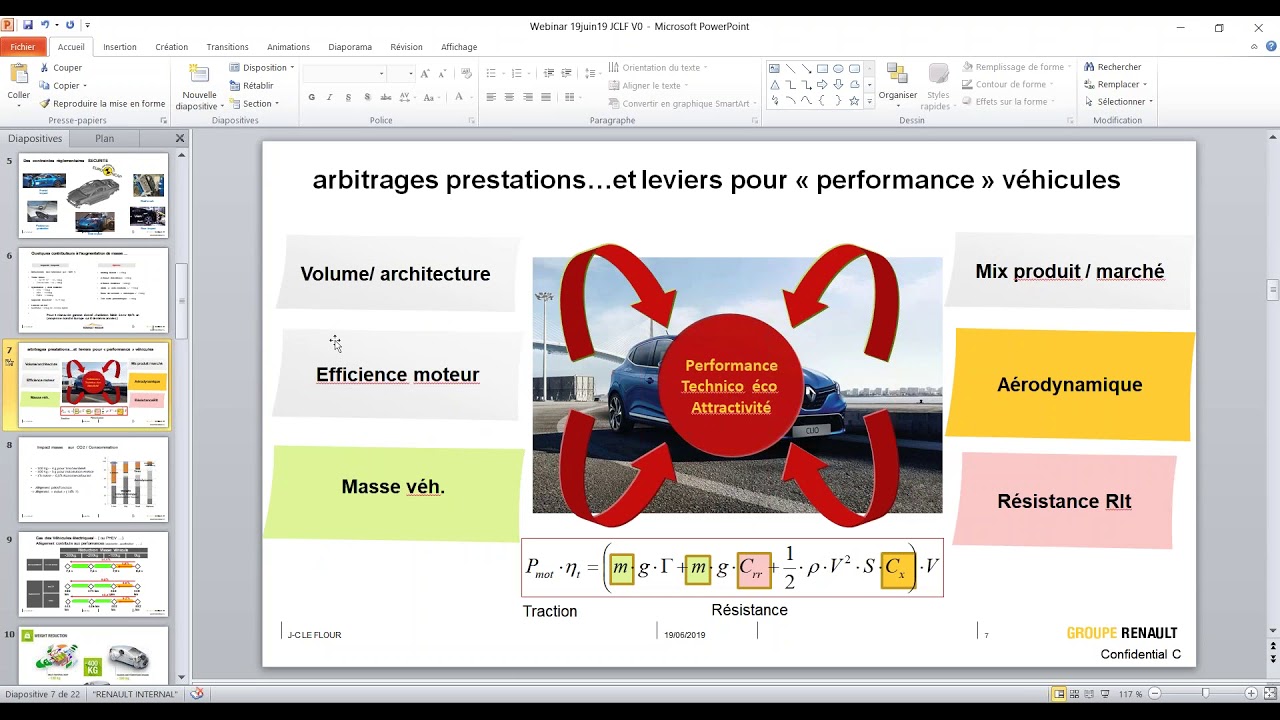Switch to the Insertion ribbon tab
This screenshot has width=1280, height=720.
[x=120, y=47]
